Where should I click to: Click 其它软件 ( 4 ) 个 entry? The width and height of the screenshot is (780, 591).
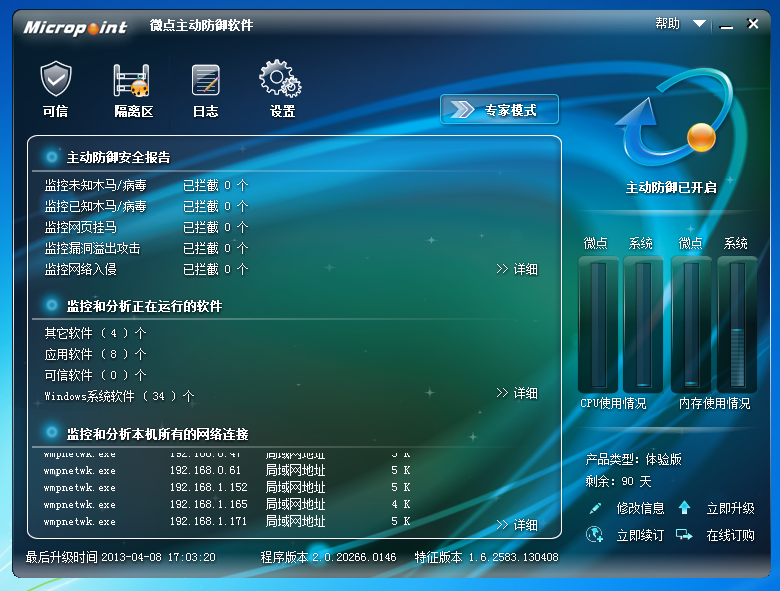[x=95, y=333]
